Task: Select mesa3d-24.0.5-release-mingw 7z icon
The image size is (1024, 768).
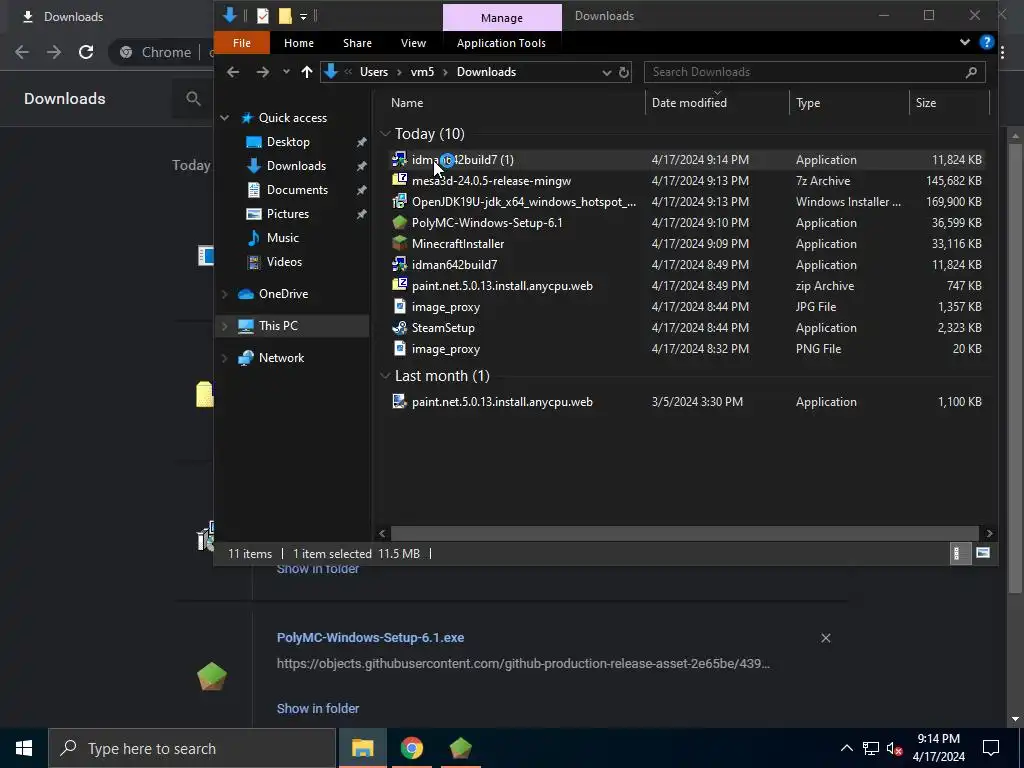Action: pos(400,180)
